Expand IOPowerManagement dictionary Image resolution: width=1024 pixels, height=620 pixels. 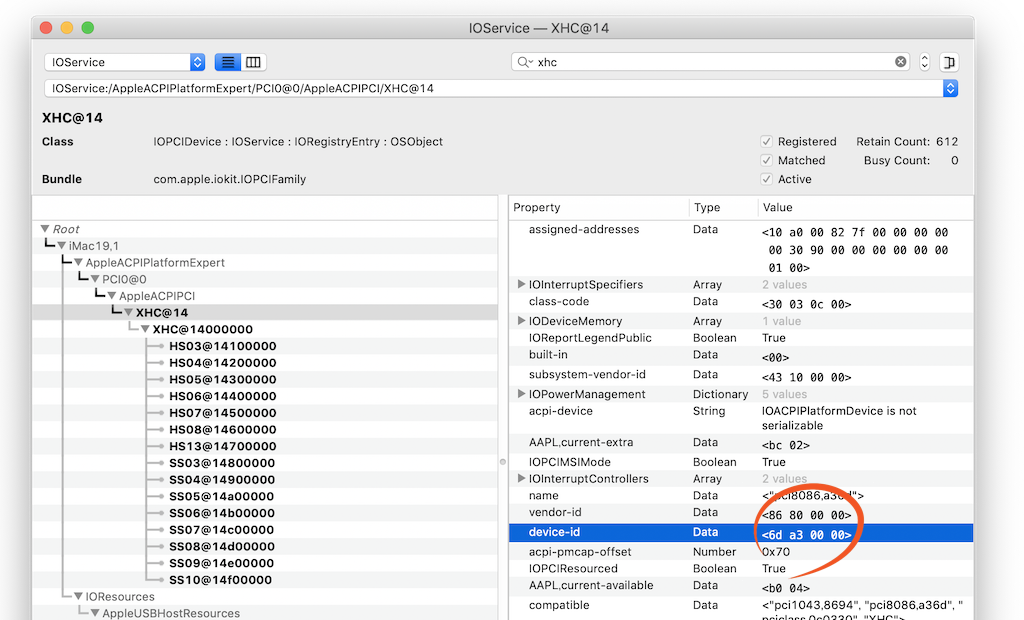coord(520,394)
